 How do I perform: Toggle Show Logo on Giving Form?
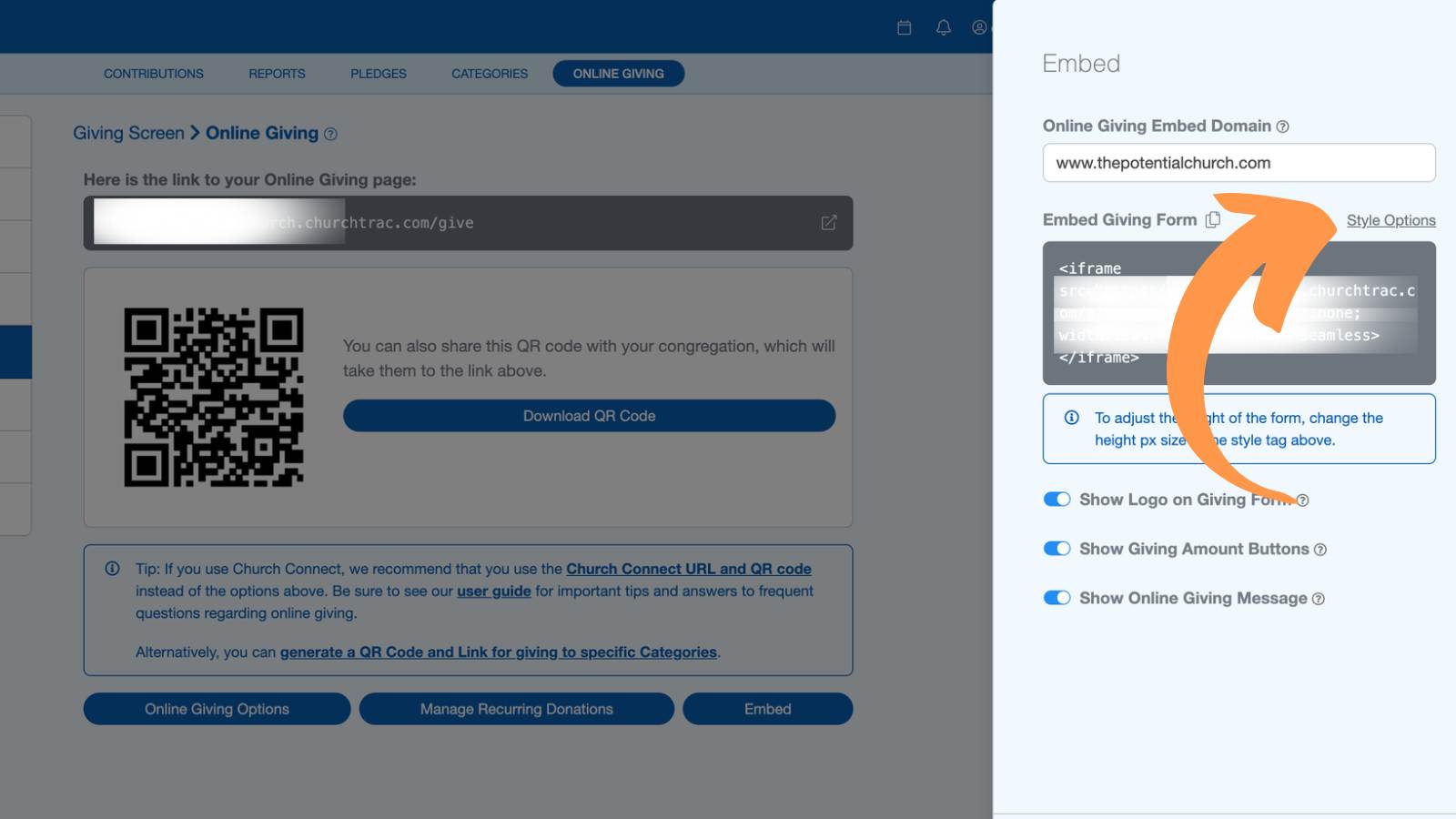point(1057,500)
